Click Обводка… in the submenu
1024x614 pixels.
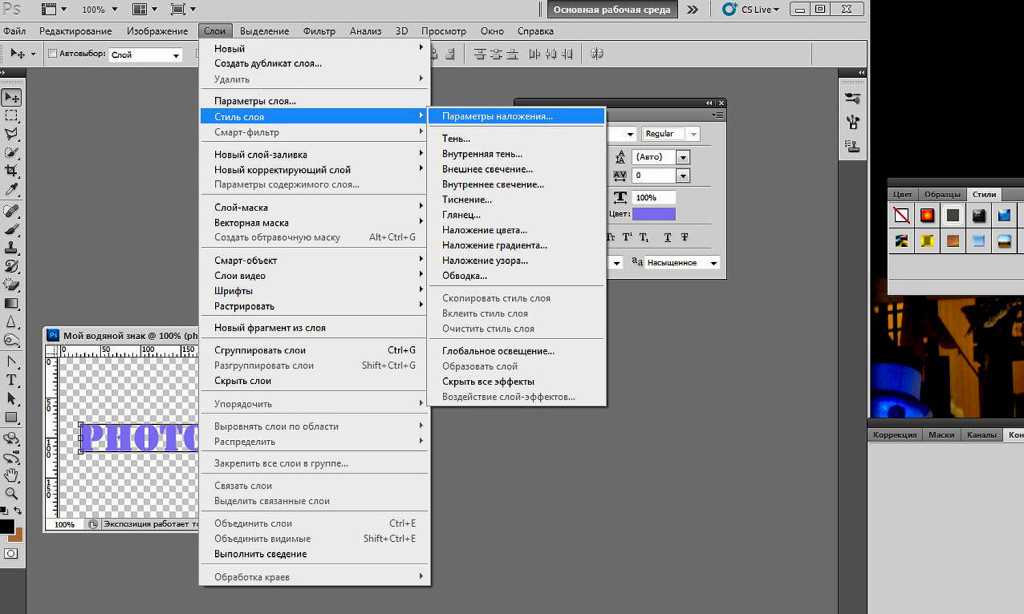[464, 276]
